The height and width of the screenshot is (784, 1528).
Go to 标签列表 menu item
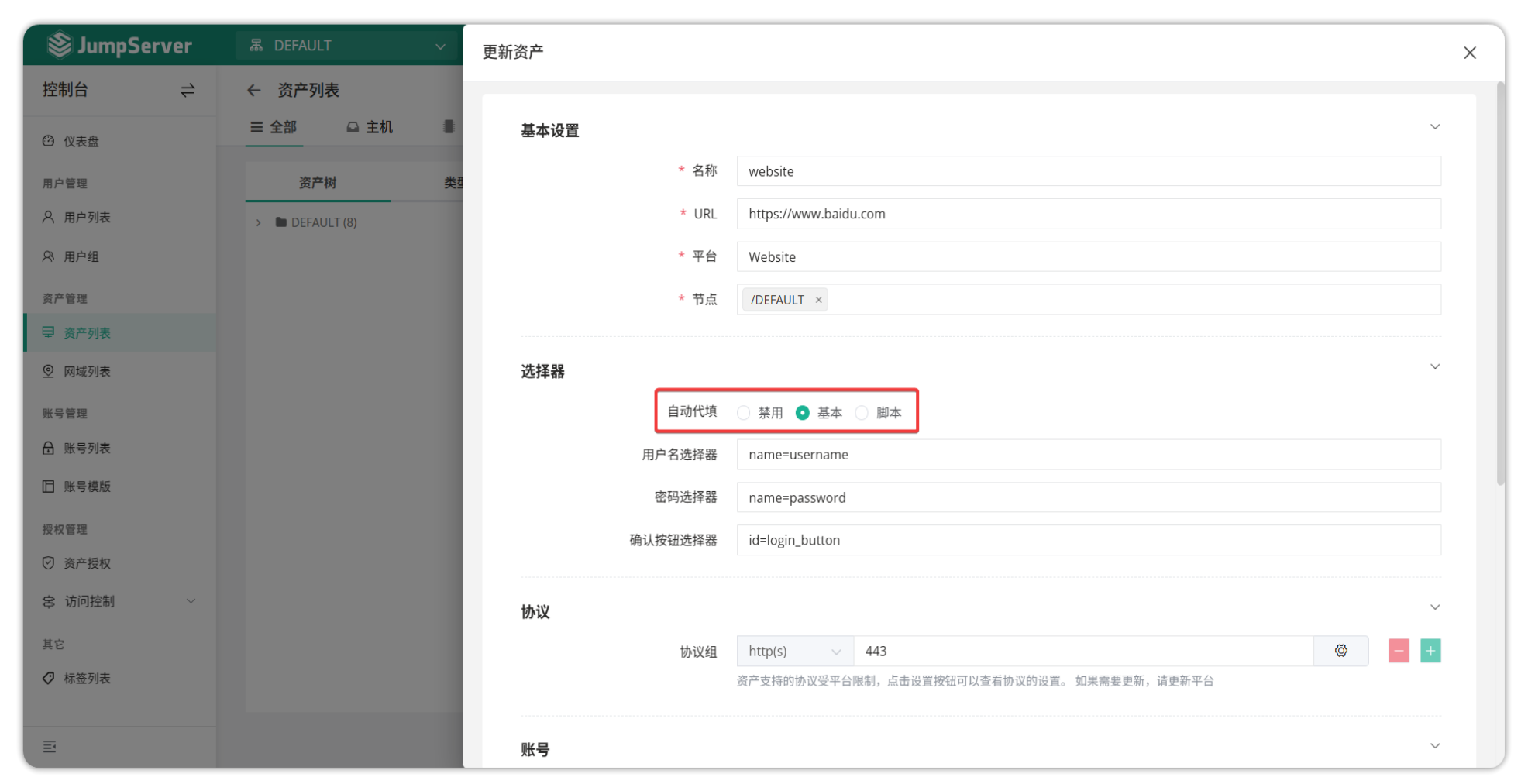click(x=119, y=678)
